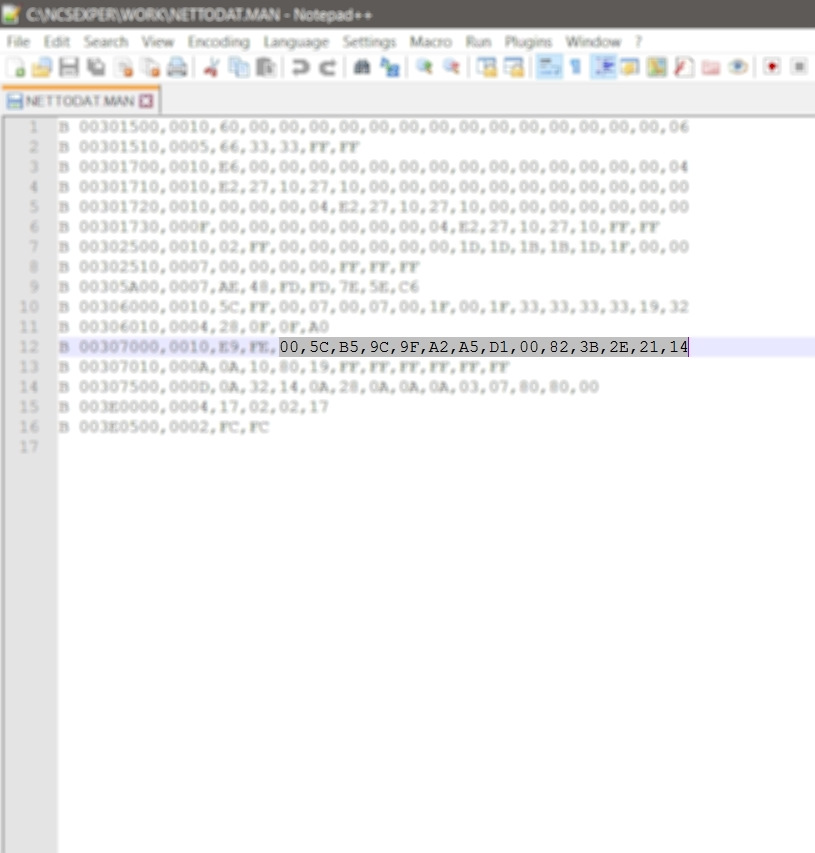The width and height of the screenshot is (815, 853).
Task: Open the Macro menu
Action: [431, 42]
